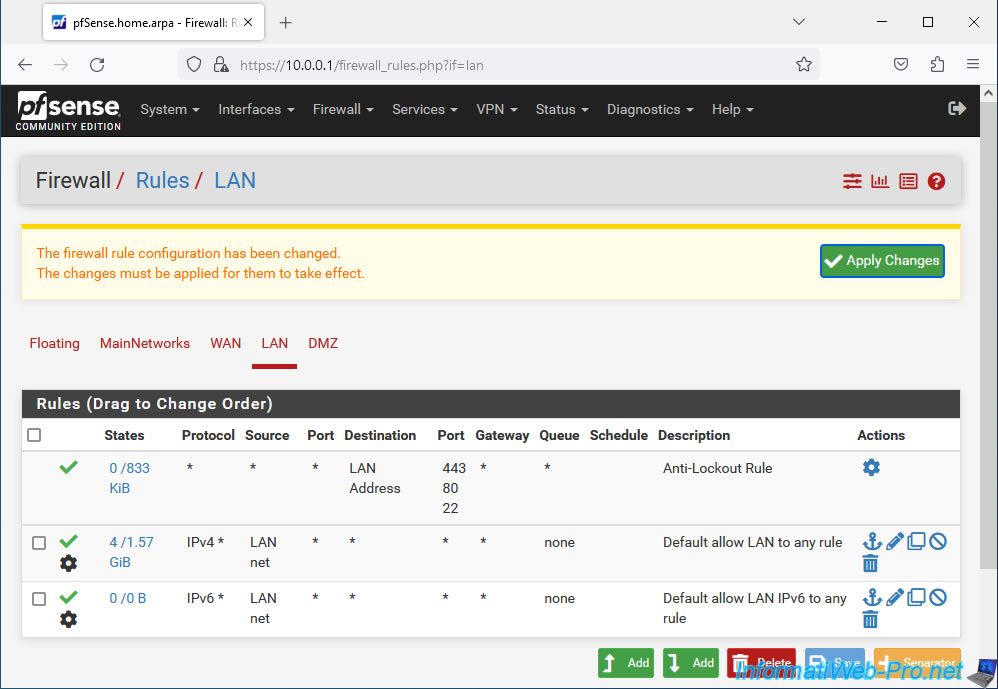Expand the Firewall dropdown menu
Image resolution: width=998 pixels, height=689 pixels.
343,110
